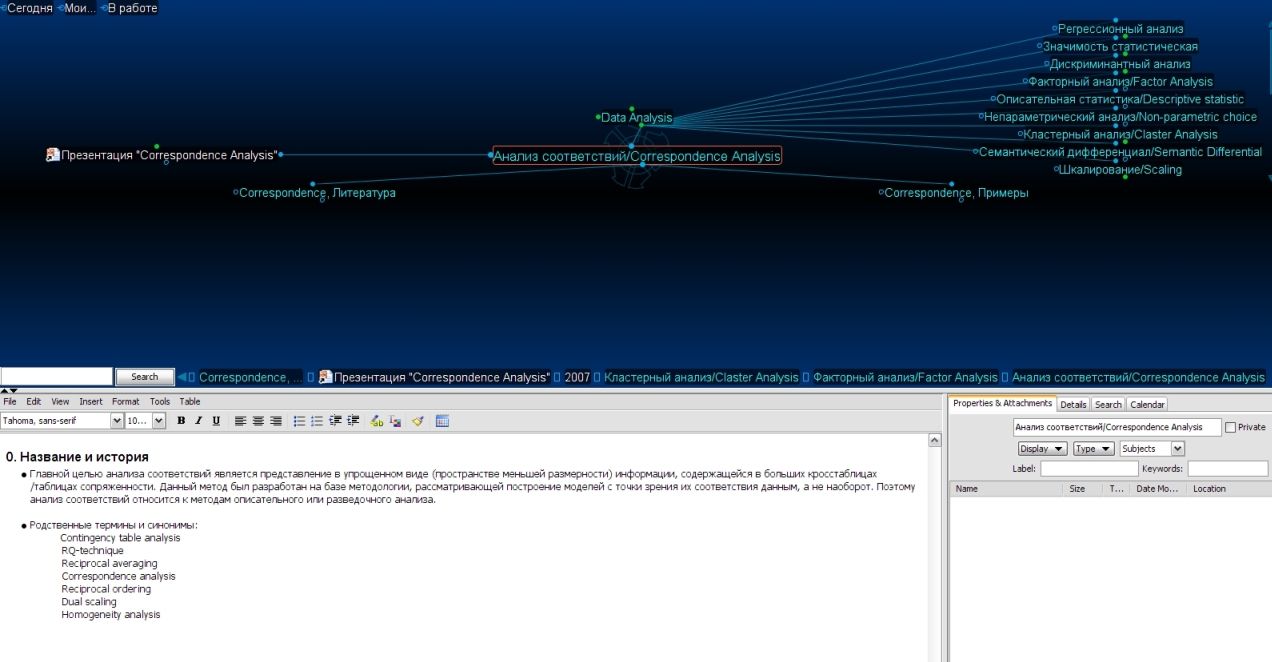Activate Шкалирование/Scaling thought
The height and width of the screenshot is (662, 1272).
[1120, 170]
